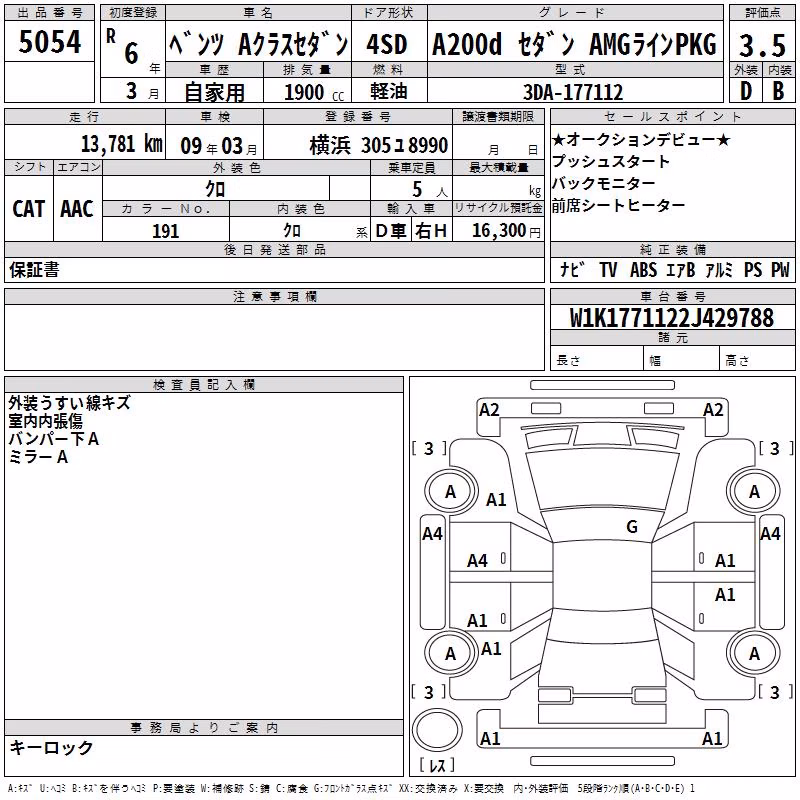The image size is (800, 800).
Task: Select the アルミ equipment entry
Action: tap(719, 269)
